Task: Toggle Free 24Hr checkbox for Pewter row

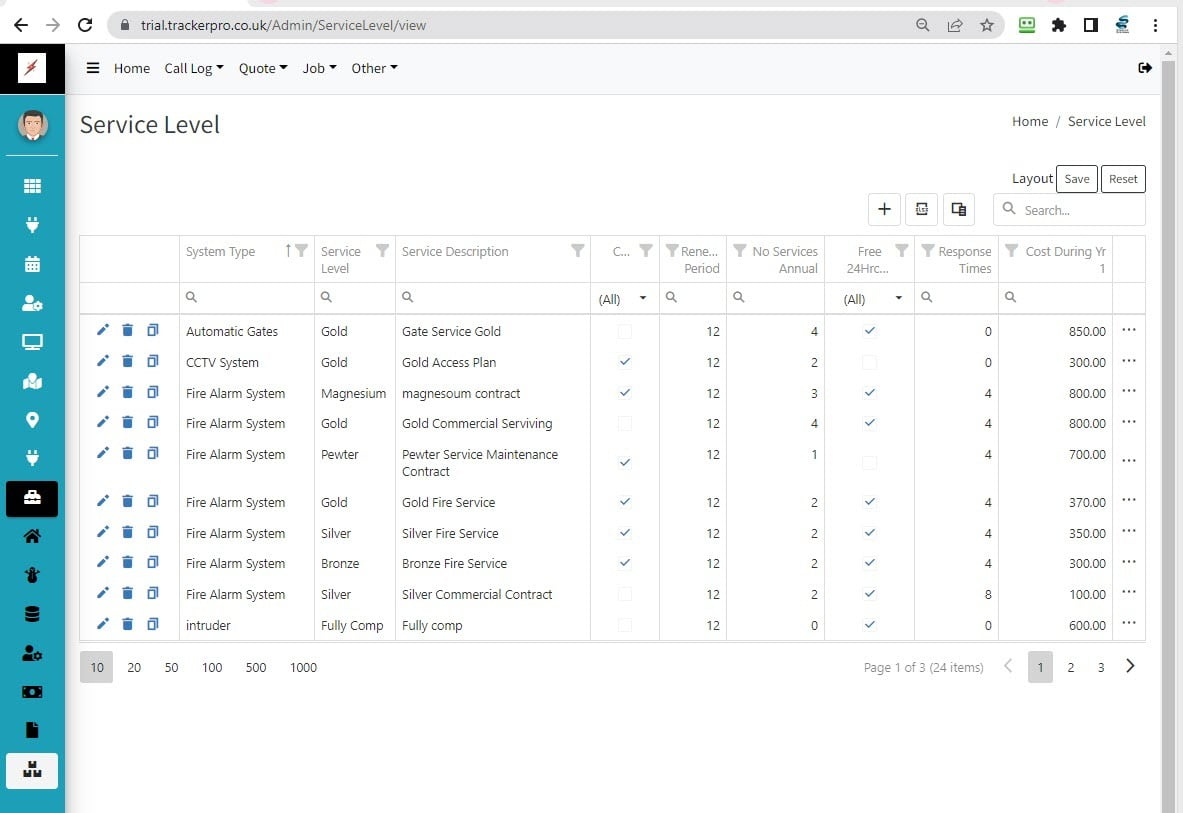Action: pos(870,463)
